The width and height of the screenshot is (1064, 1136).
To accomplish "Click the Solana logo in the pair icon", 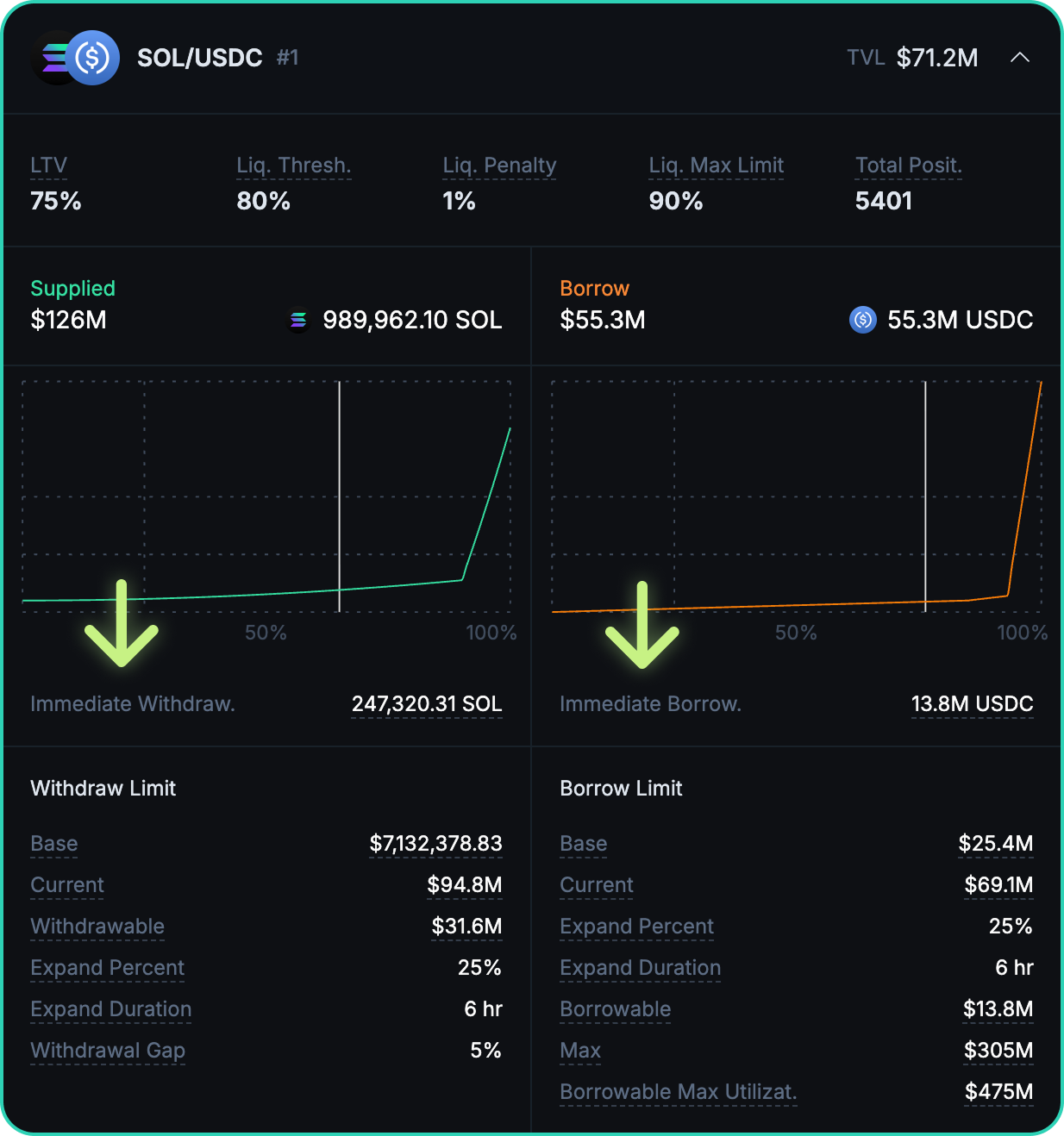I will point(54,58).
